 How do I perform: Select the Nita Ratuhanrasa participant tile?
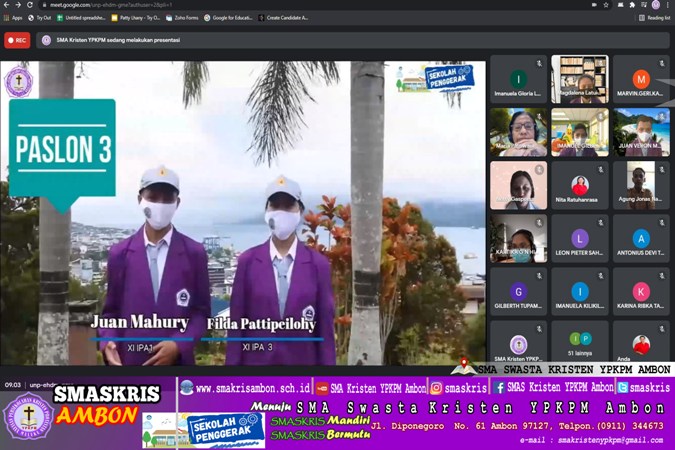[580, 185]
